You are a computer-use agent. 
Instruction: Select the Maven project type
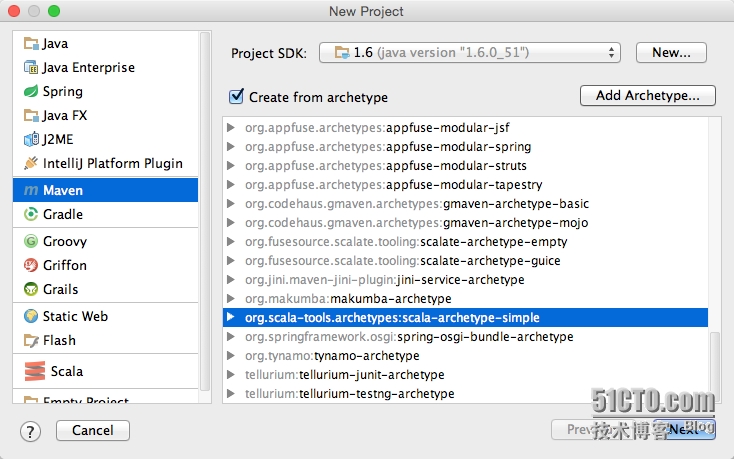[x=105, y=190]
